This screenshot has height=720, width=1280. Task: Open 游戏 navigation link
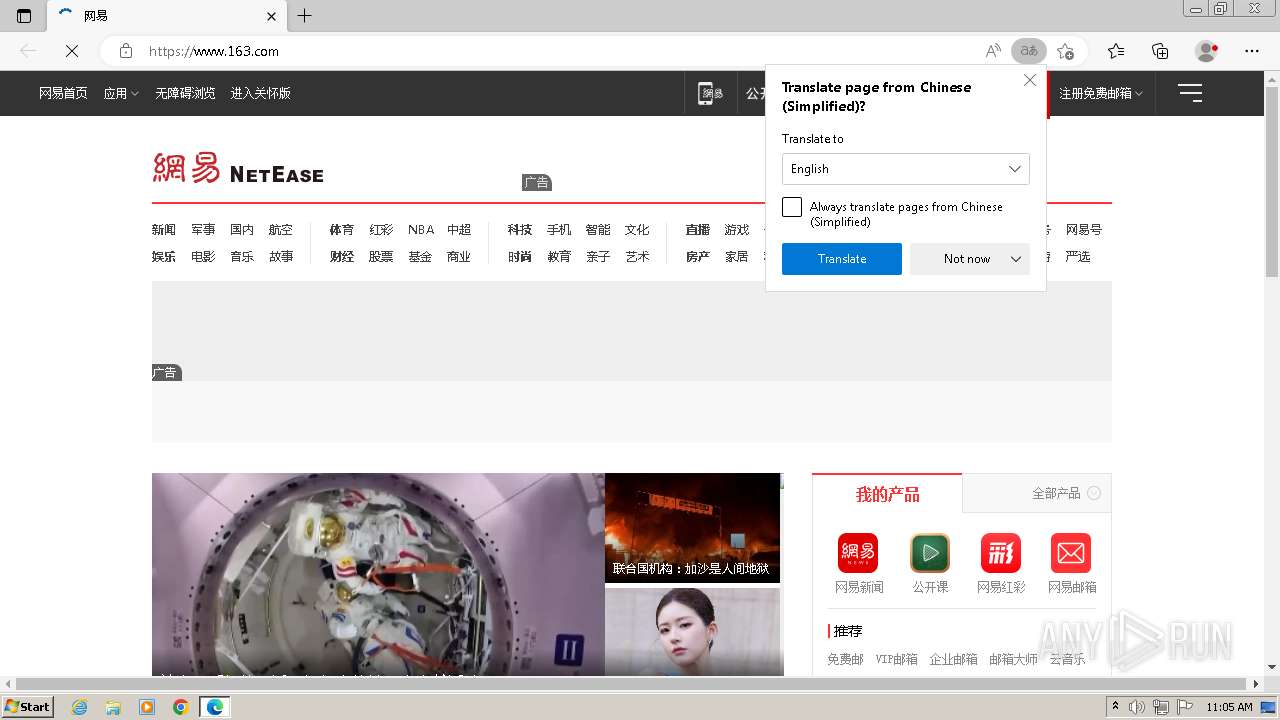(x=737, y=230)
